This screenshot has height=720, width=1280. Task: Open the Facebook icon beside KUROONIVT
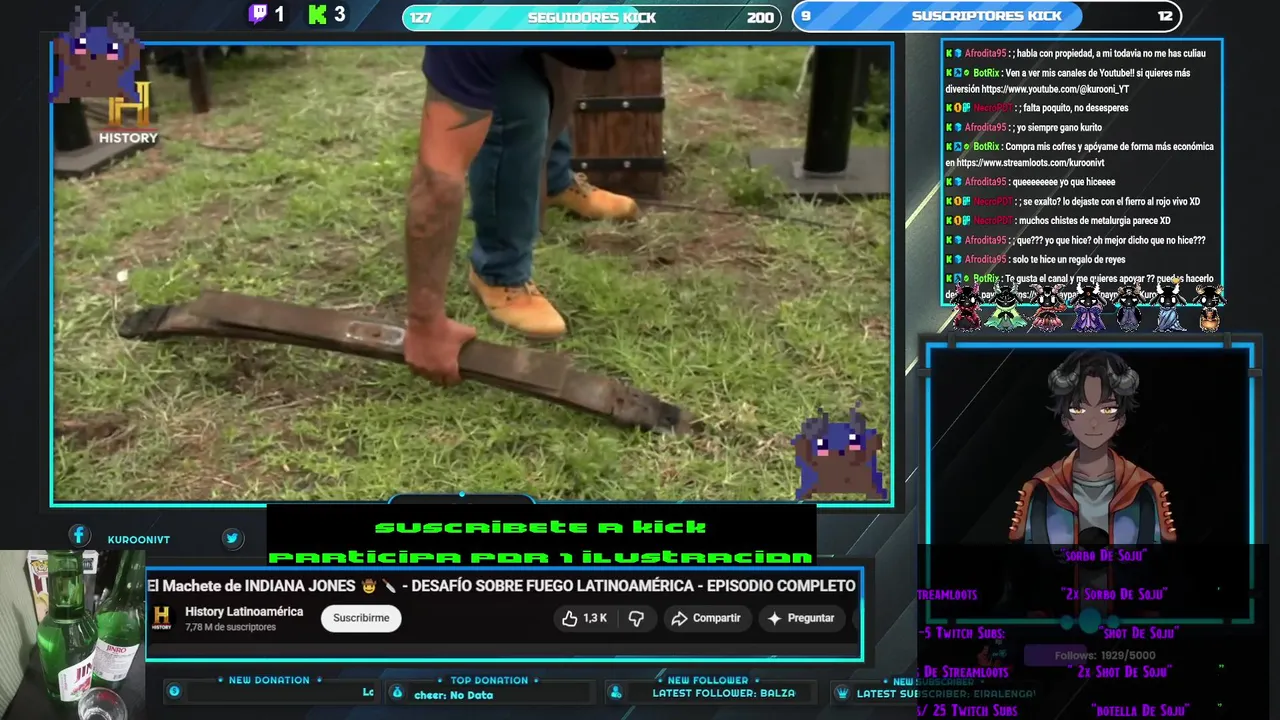79,536
